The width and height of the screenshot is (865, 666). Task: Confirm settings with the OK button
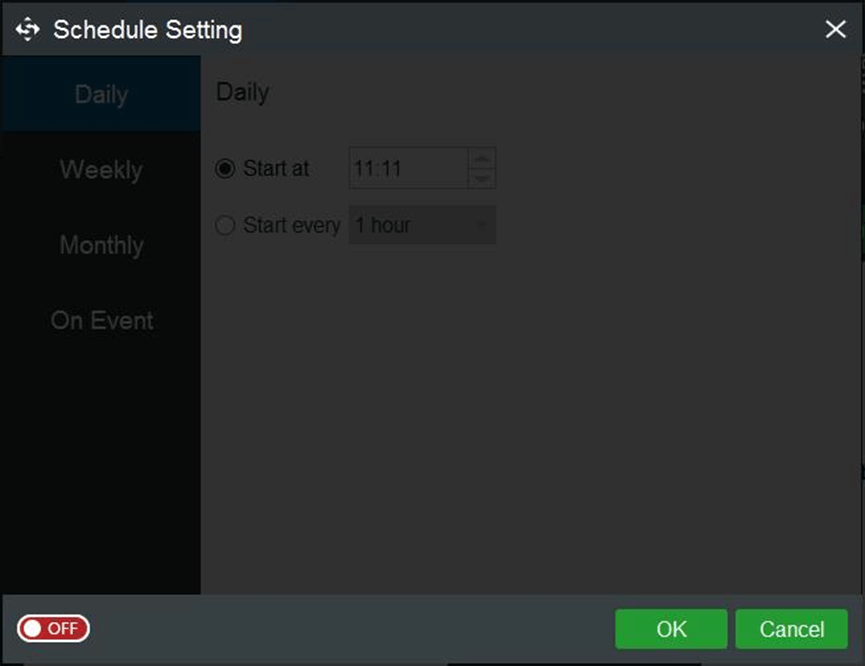pos(671,629)
